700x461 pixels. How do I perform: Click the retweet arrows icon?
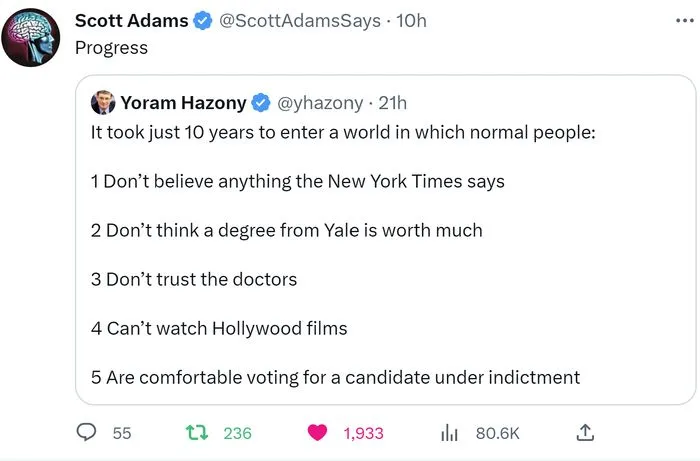[196, 433]
